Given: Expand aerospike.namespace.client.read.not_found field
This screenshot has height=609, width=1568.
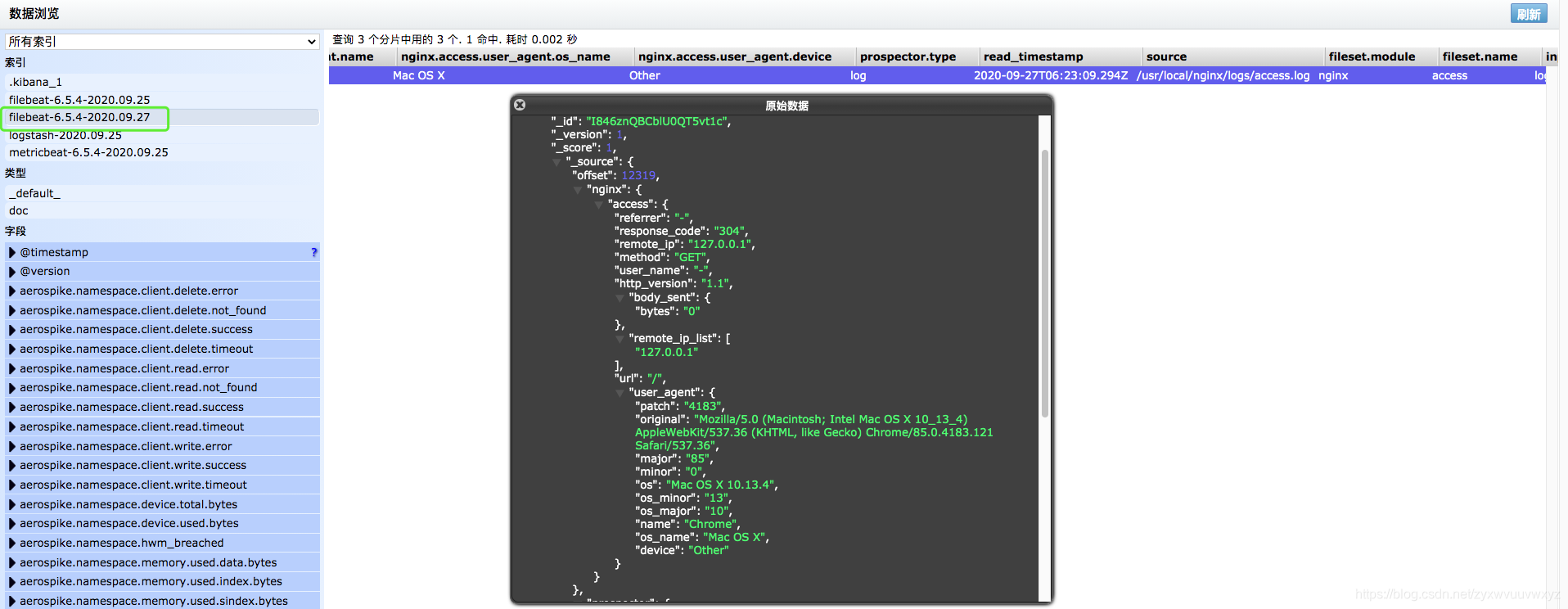Looking at the screenshot, I should pyautogui.click(x=12, y=387).
